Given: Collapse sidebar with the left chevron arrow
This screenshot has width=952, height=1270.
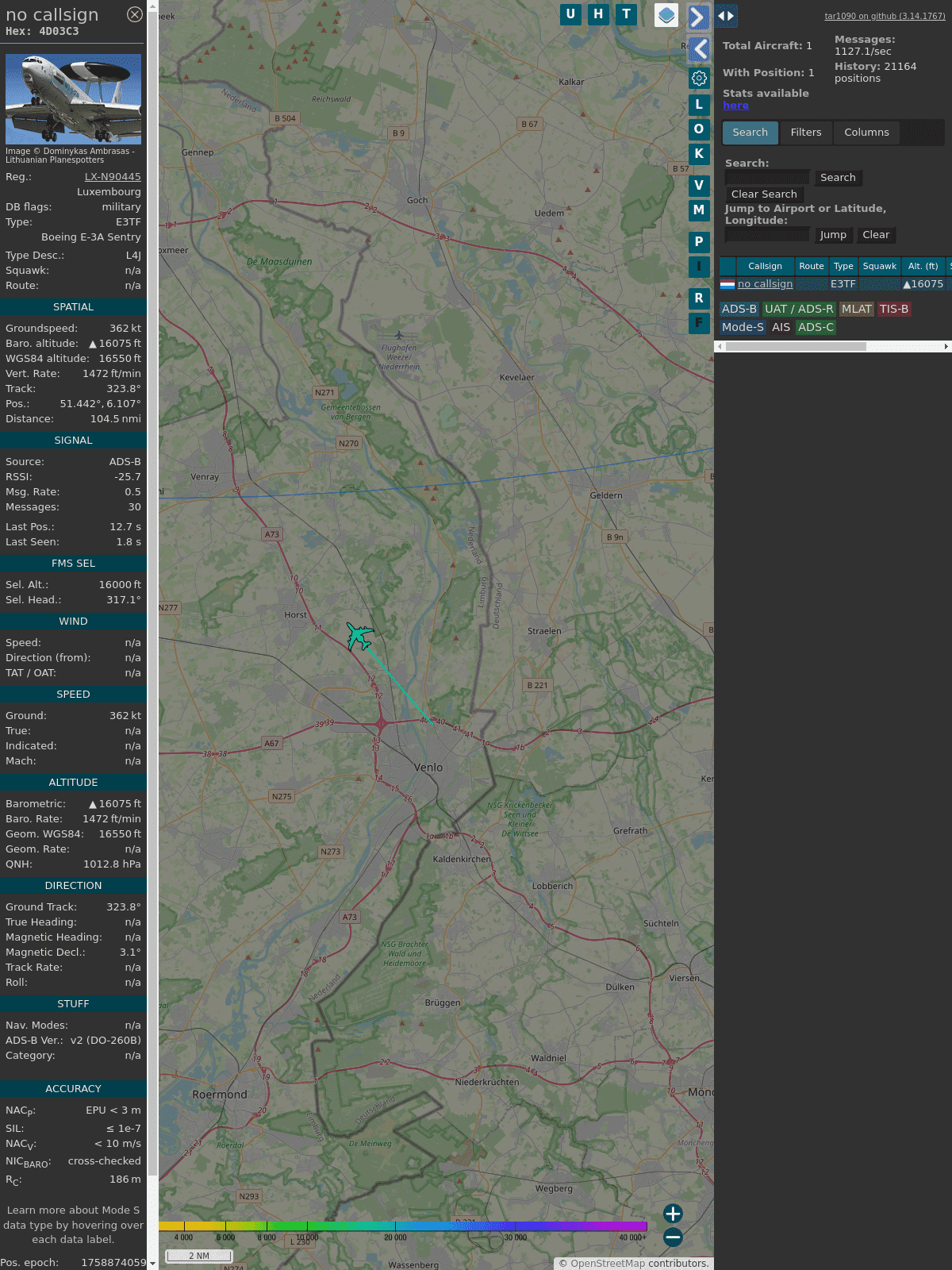Looking at the screenshot, I should tap(699, 49).
